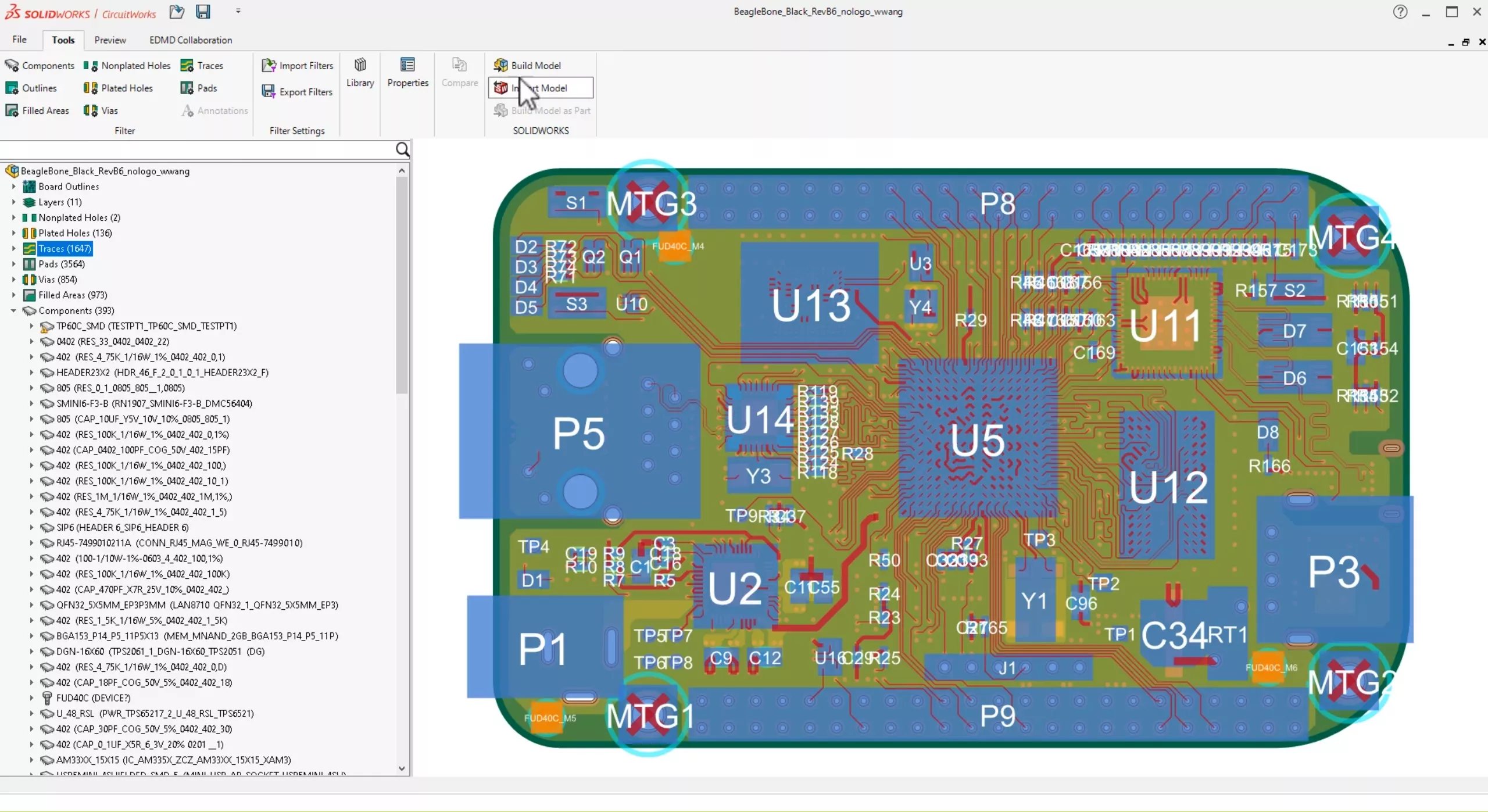This screenshot has width=1488, height=812.
Task: Select the HEADER23X2 component row
Action: coord(162,373)
